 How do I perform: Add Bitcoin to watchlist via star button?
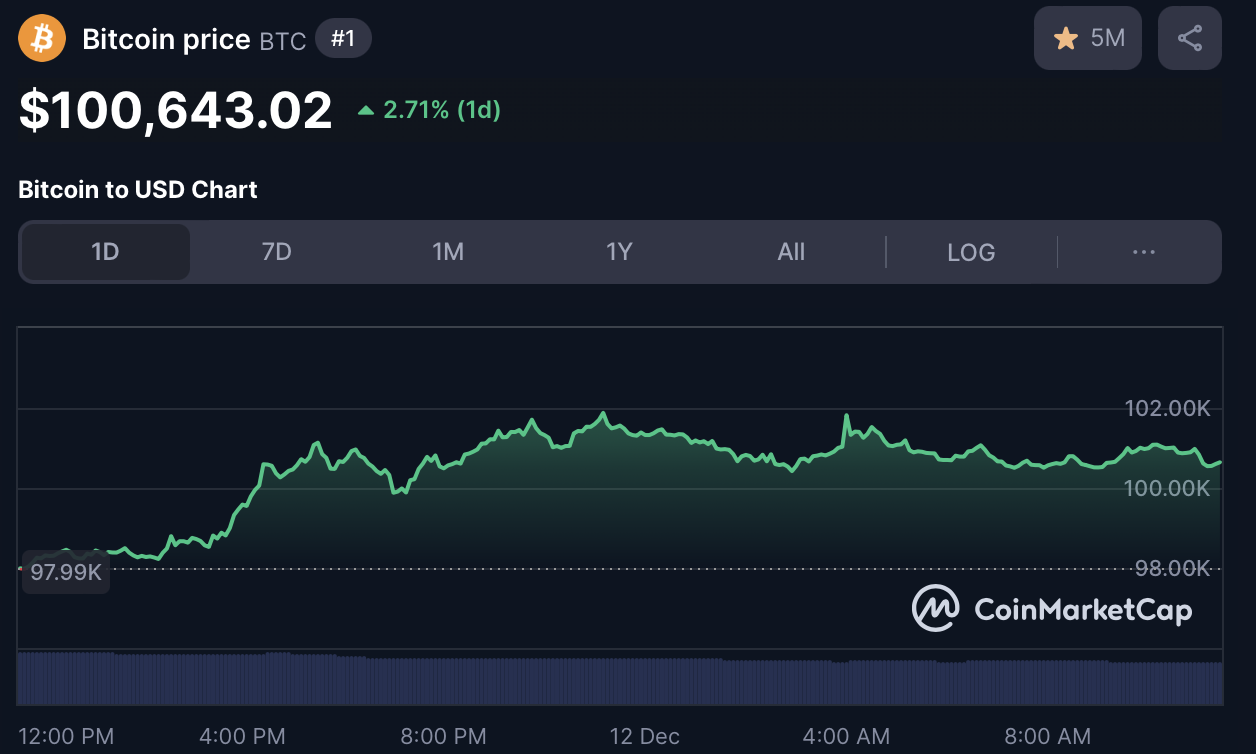(x=1087, y=39)
